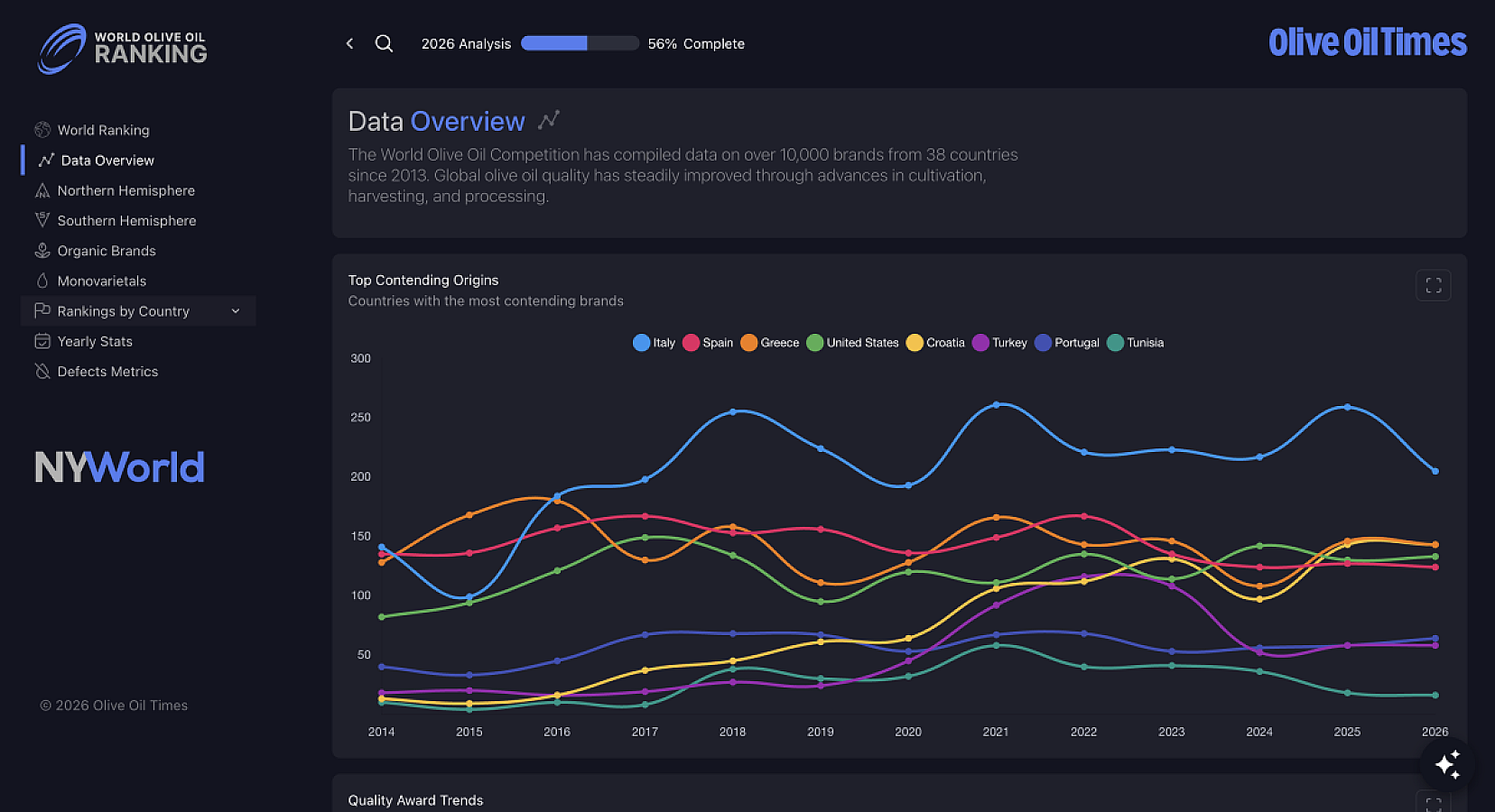Click the Defects Metrics icon
1495x812 pixels.
pyautogui.click(x=42, y=372)
